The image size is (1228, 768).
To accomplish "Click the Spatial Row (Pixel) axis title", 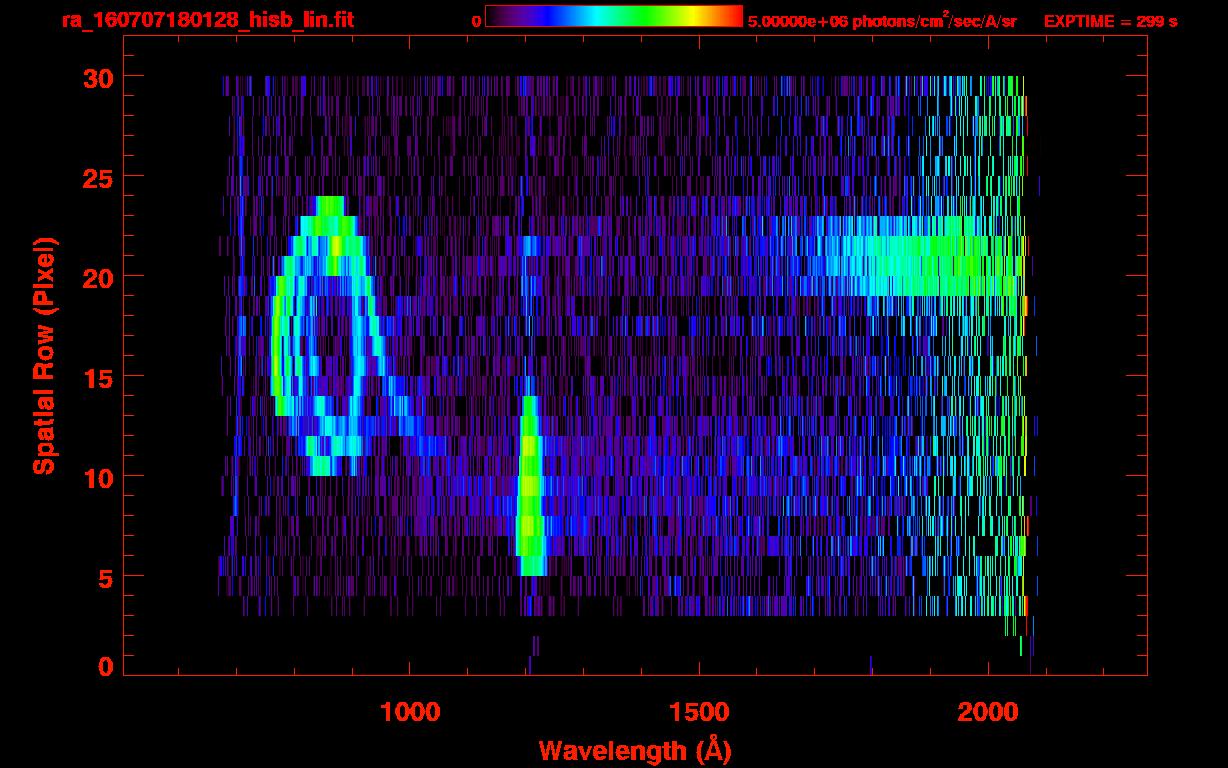I will click(x=43, y=356).
